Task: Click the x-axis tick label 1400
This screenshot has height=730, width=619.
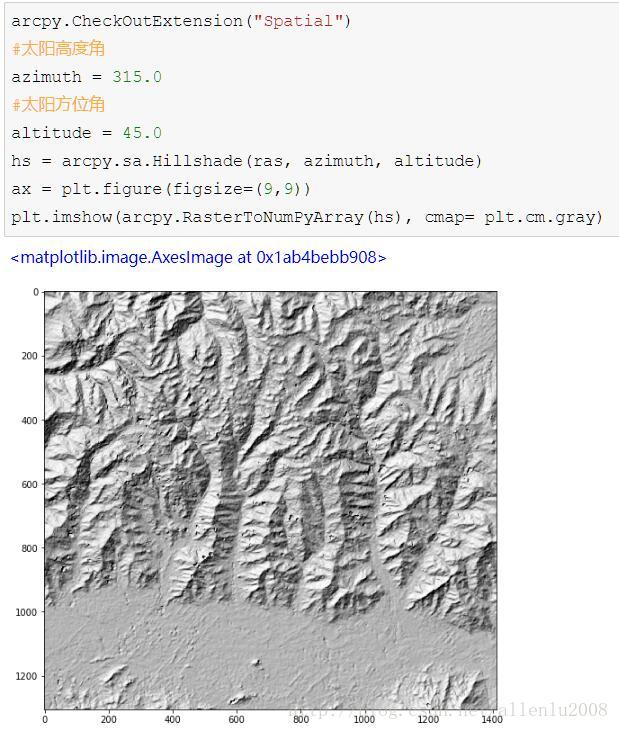Action: pos(491,720)
